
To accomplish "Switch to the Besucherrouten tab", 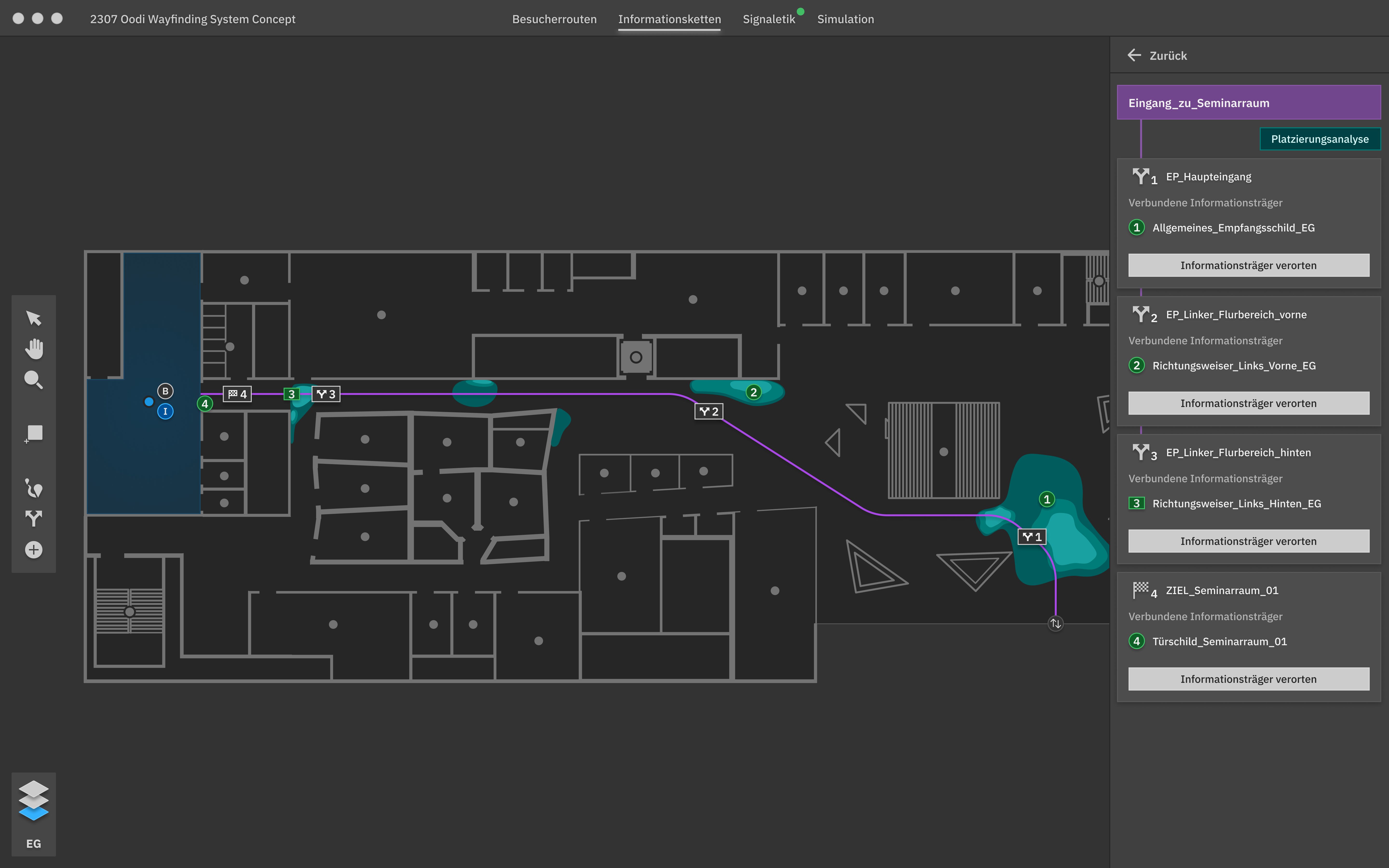I will (x=554, y=19).
